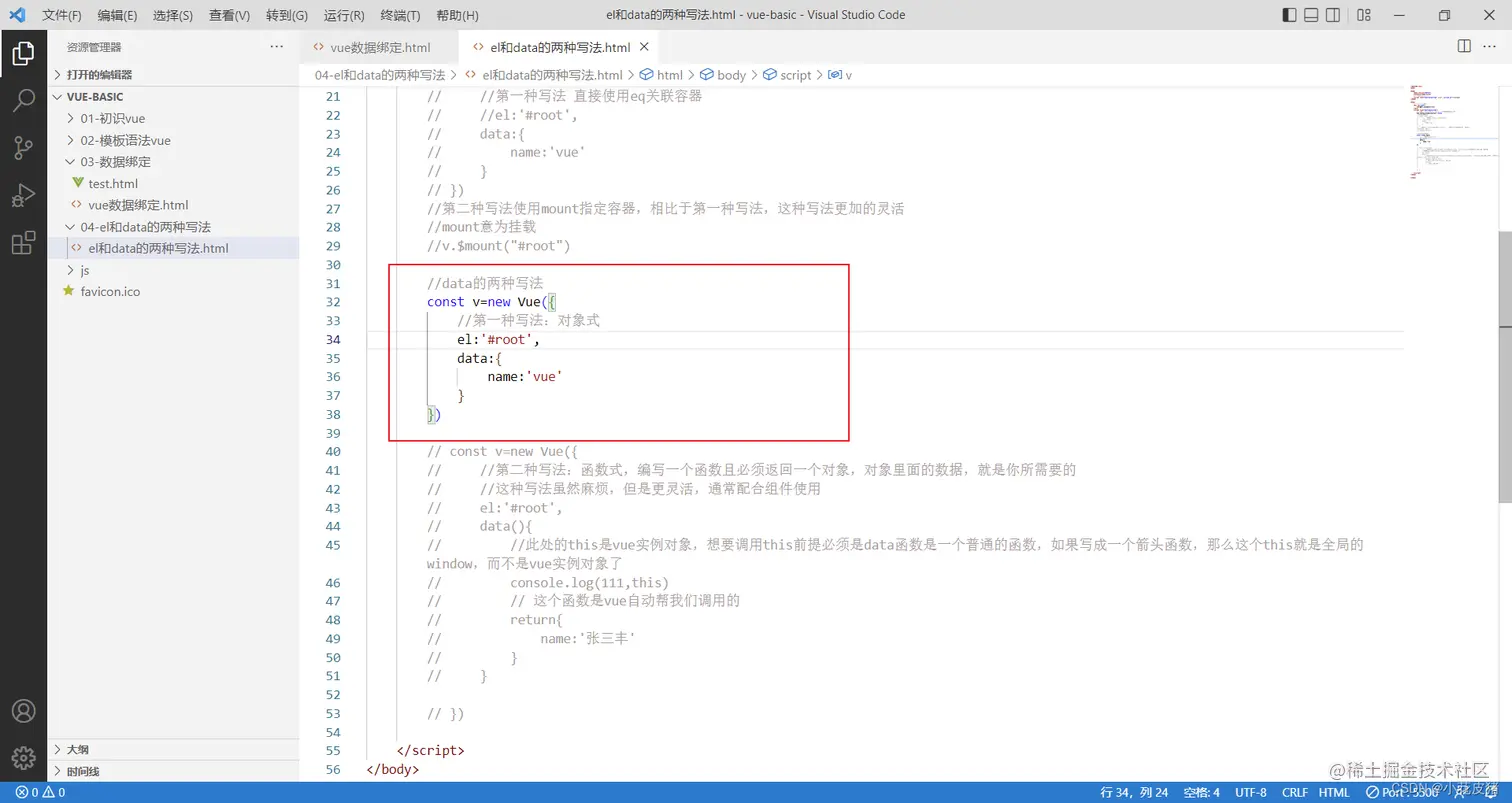This screenshot has height=803, width=1512.
Task: Open the Extensions view
Action: tap(23, 242)
